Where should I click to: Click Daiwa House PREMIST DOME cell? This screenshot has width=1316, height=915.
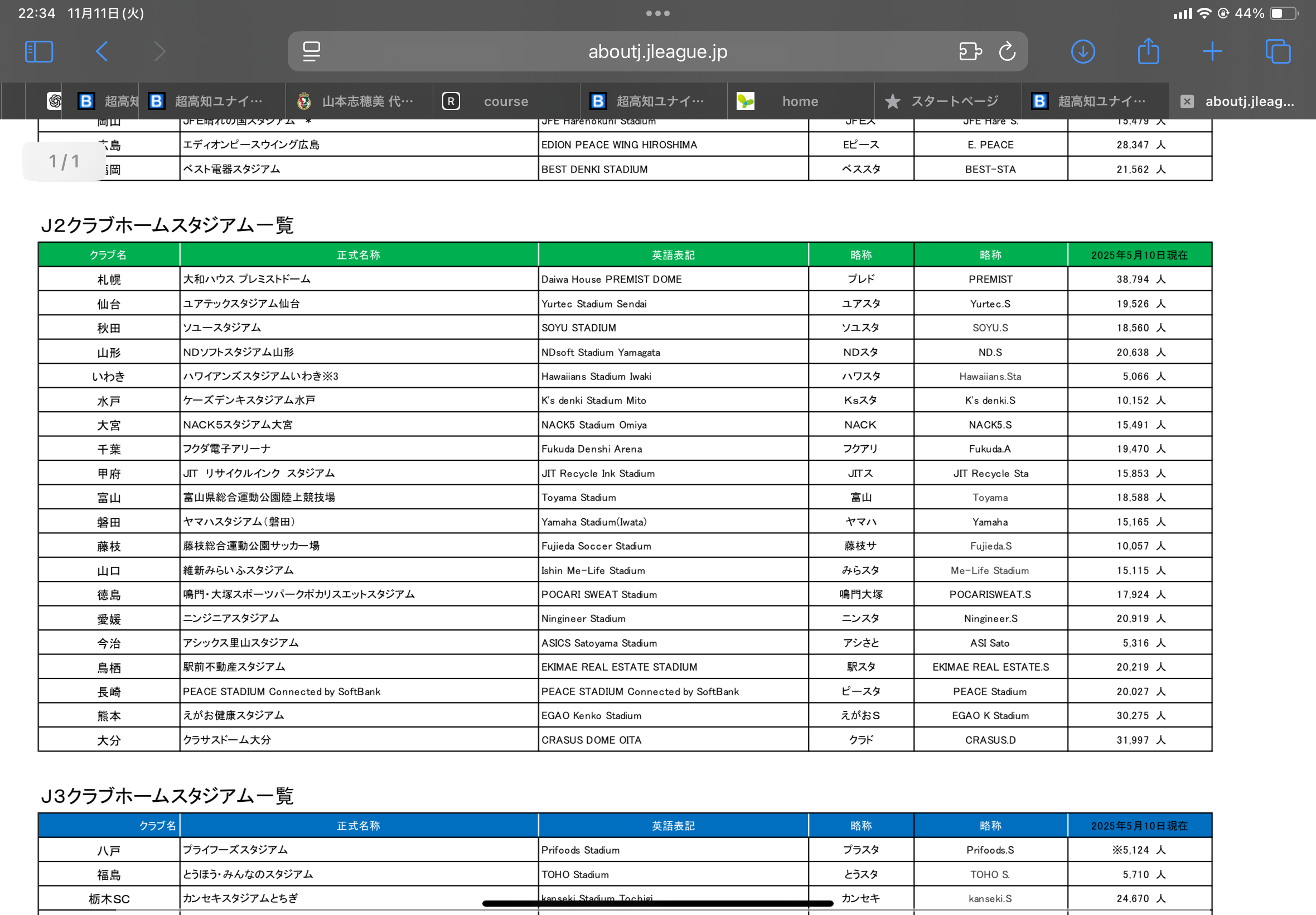611,279
